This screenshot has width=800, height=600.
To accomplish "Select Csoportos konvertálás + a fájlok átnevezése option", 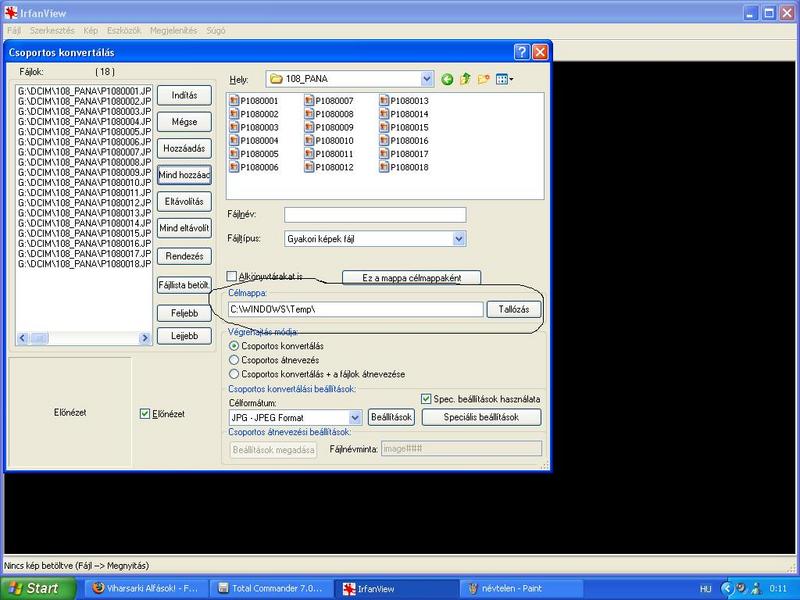I will tap(234, 374).
